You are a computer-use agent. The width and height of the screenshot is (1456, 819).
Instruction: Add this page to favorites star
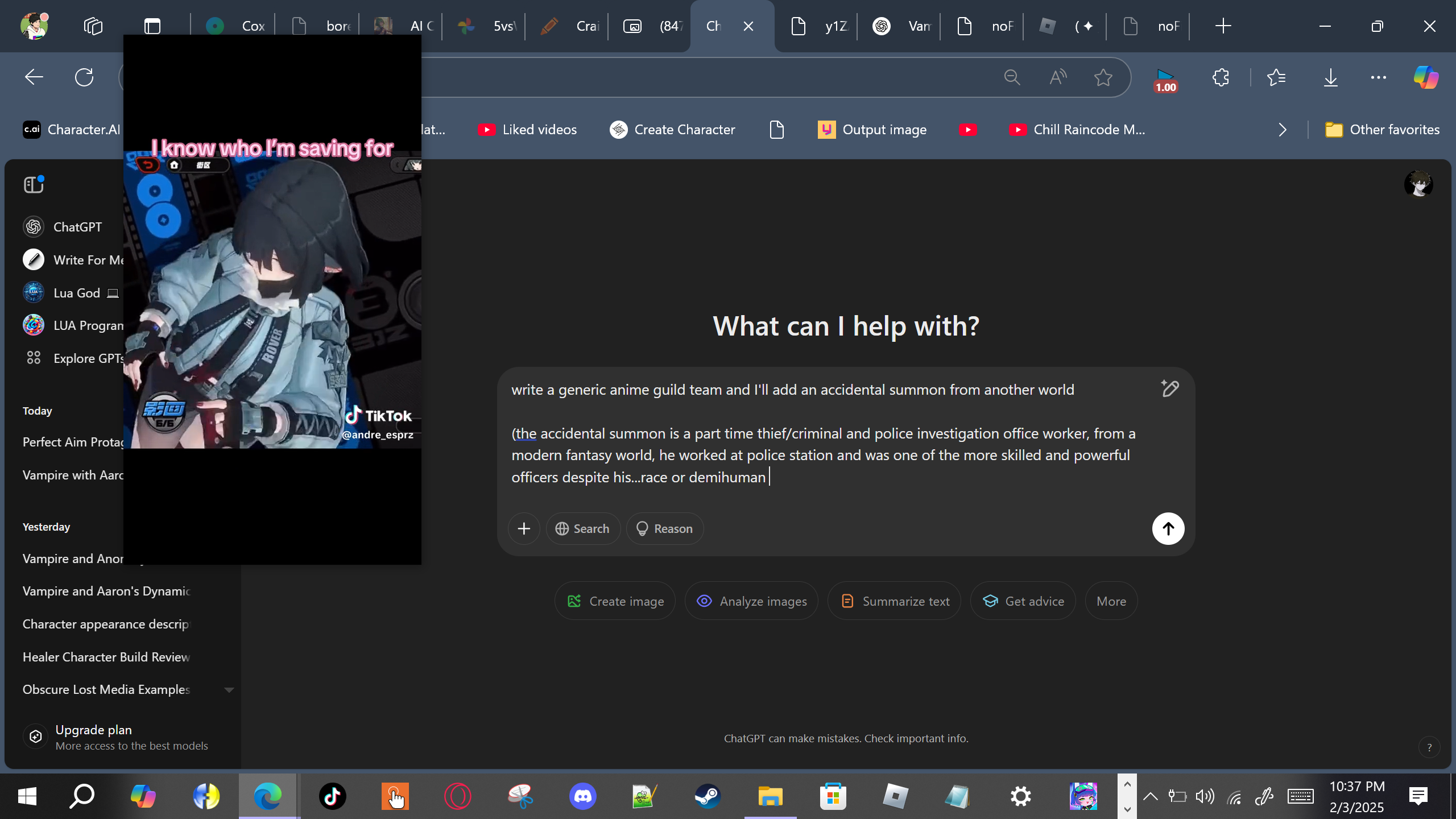point(1103,77)
